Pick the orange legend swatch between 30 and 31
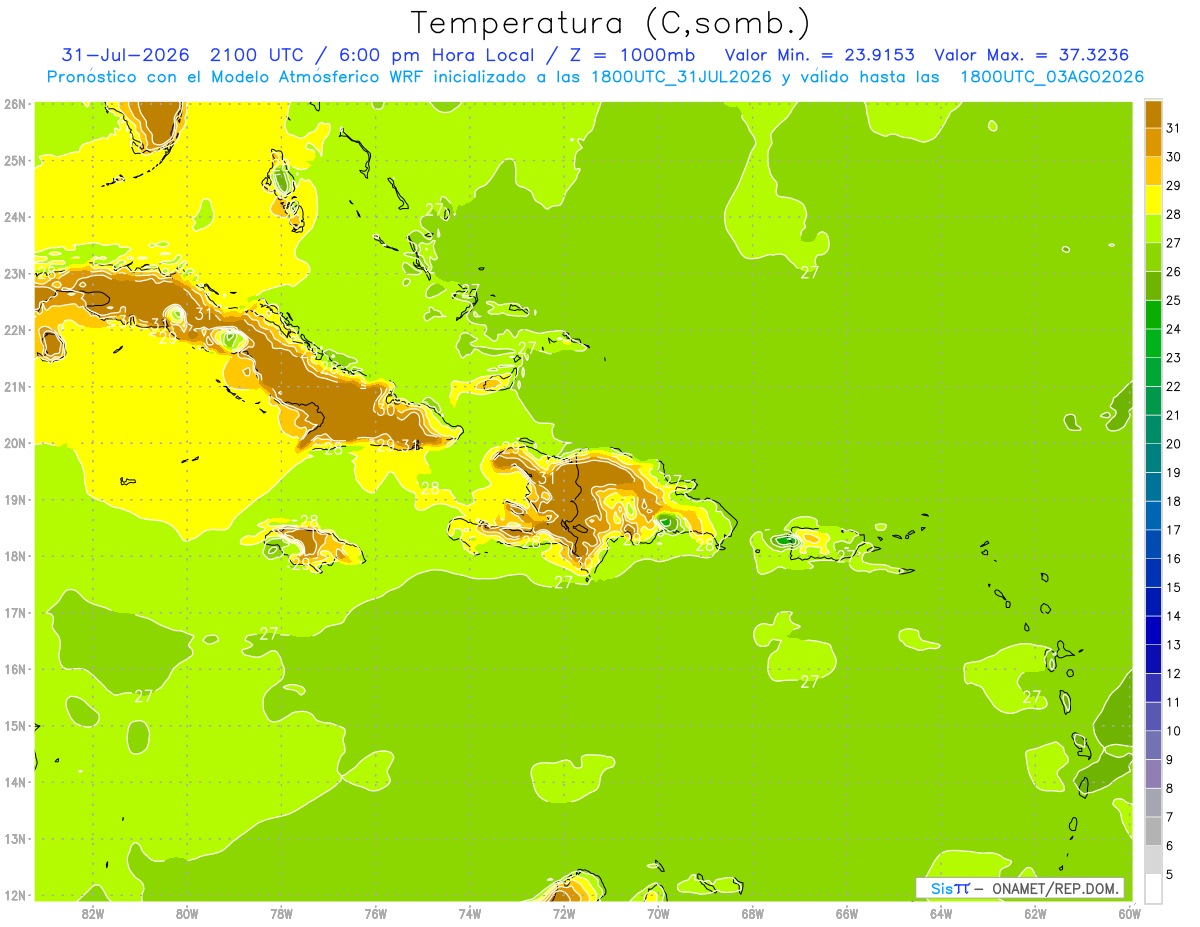 (1153, 143)
